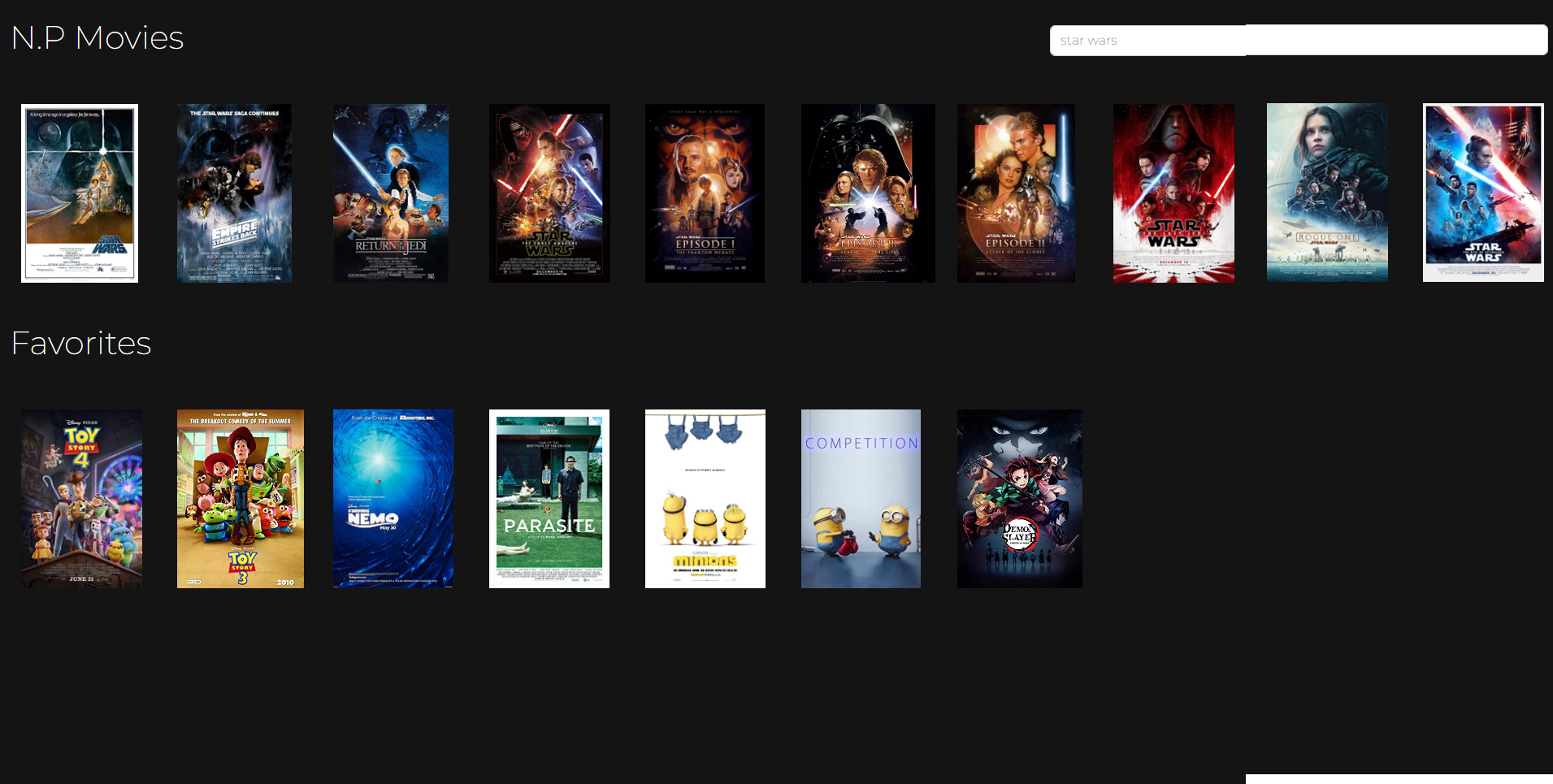This screenshot has width=1553, height=784.
Task: Select the Minions movie poster
Action: point(705,499)
